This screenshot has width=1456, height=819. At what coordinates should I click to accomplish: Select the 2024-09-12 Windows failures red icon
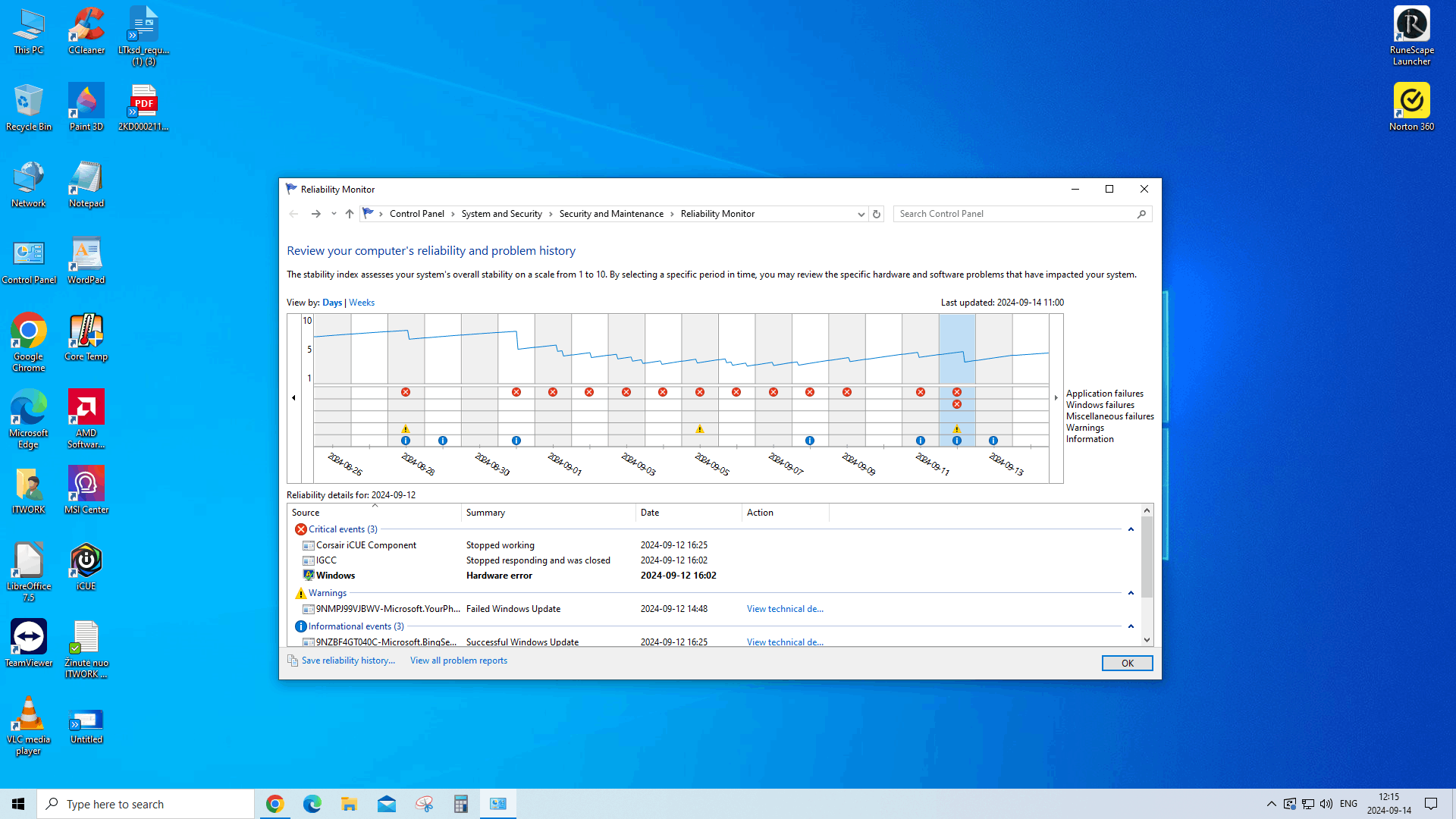pyautogui.click(x=957, y=404)
